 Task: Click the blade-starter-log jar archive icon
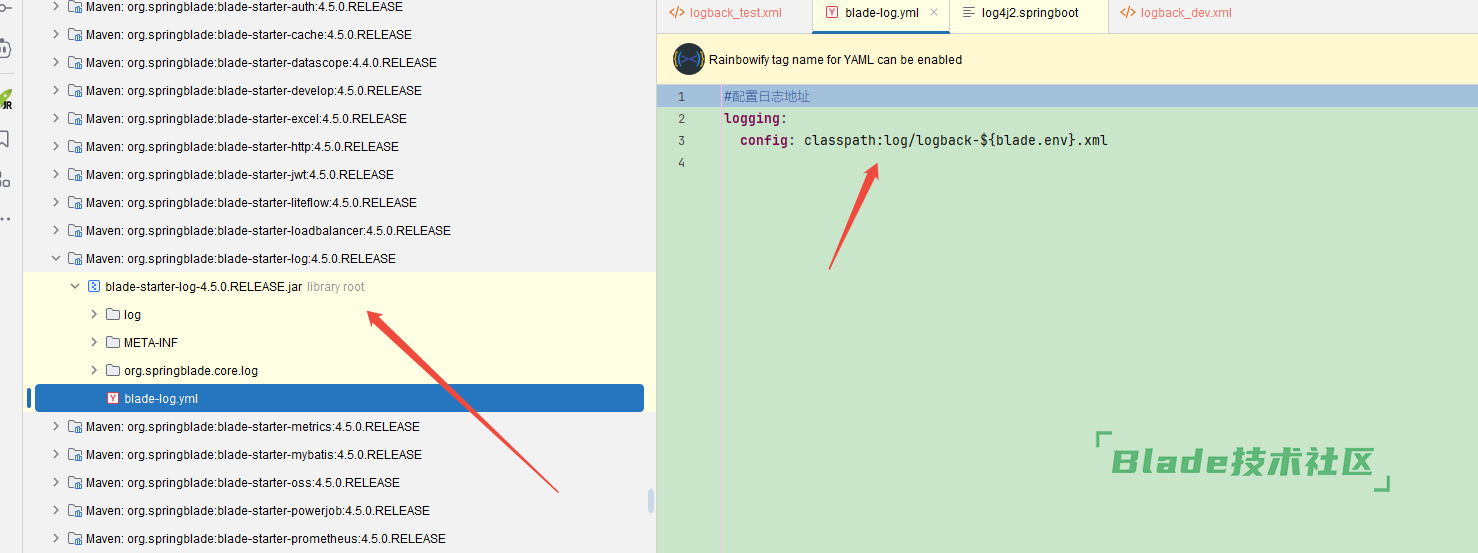click(x=94, y=286)
